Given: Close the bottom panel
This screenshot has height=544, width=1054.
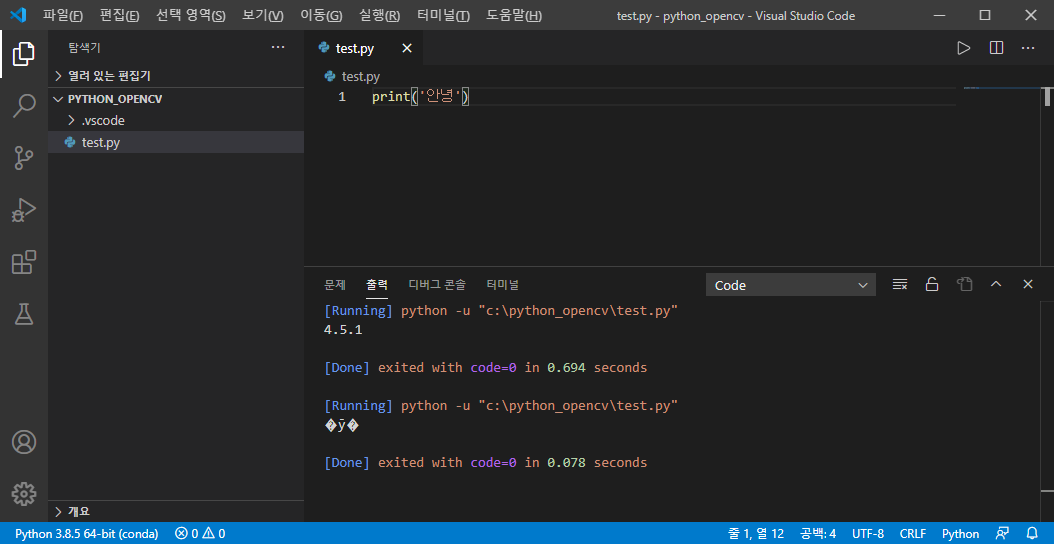Looking at the screenshot, I should click(x=1028, y=284).
